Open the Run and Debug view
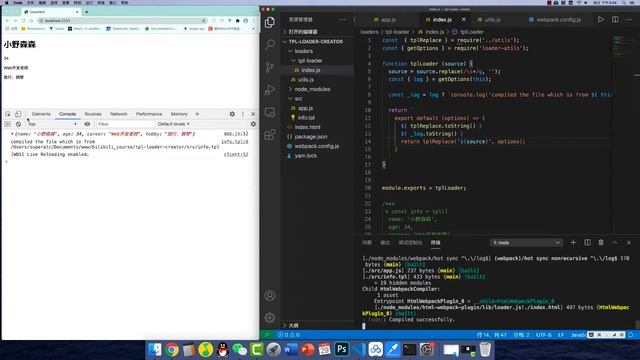 pyautogui.click(x=270, y=90)
